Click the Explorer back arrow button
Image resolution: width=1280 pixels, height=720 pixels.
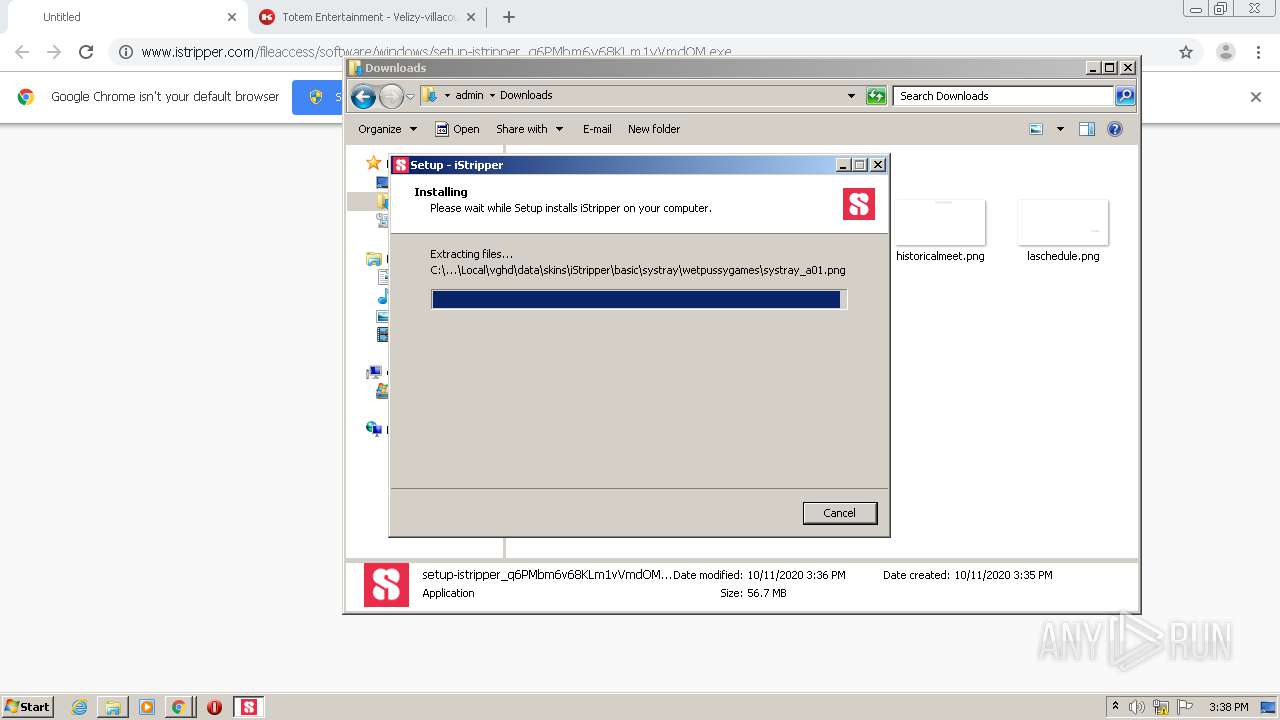(x=363, y=96)
